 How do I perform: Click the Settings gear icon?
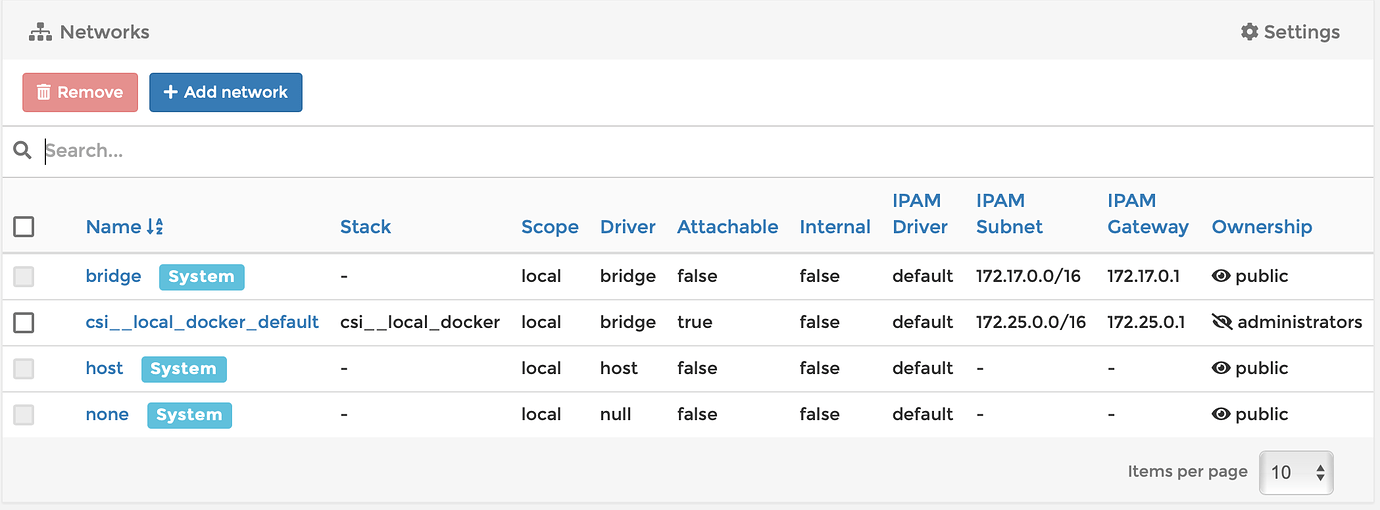coord(1249,32)
